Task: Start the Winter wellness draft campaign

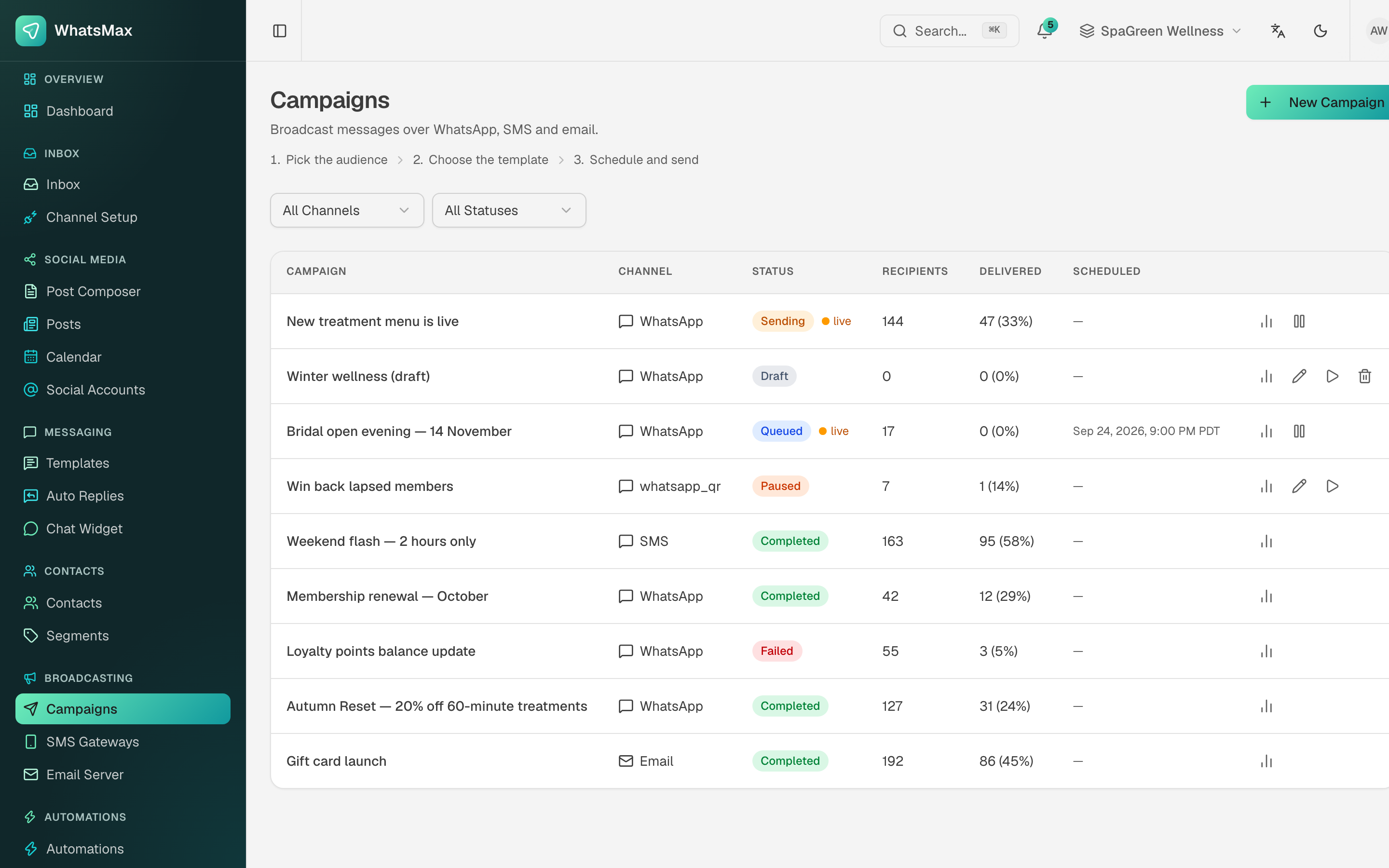Action: pos(1332,377)
